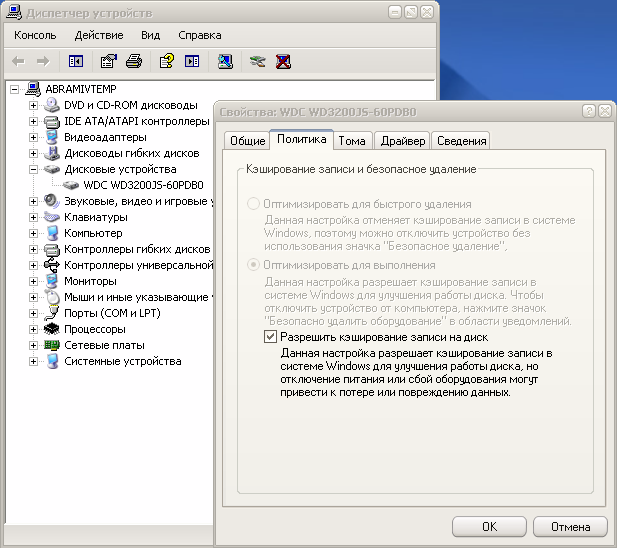Open the Действие menu
The width and height of the screenshot is (617, 548).
click(x=99, y=35)
